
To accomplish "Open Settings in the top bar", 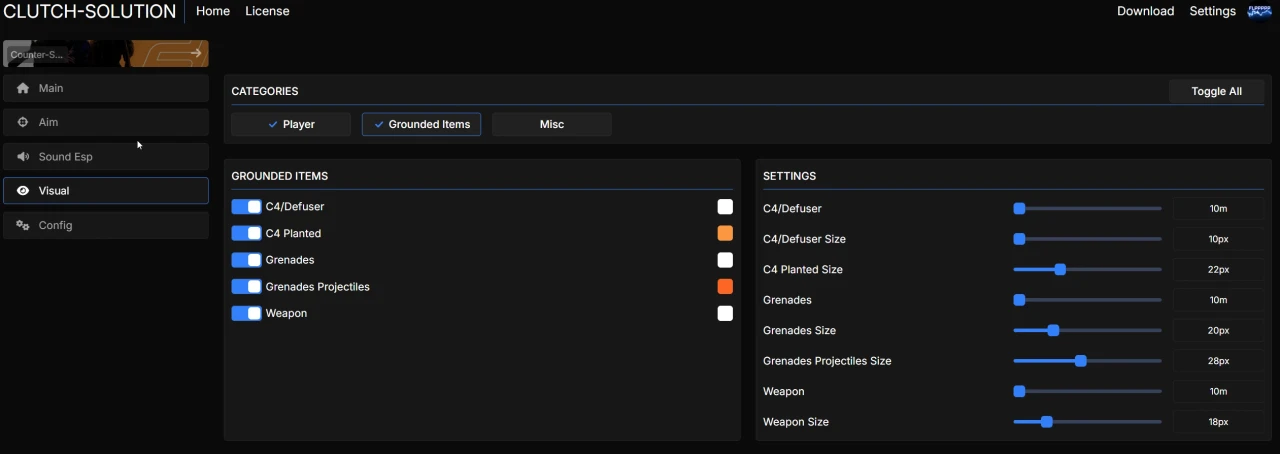I will point(1212,11).
